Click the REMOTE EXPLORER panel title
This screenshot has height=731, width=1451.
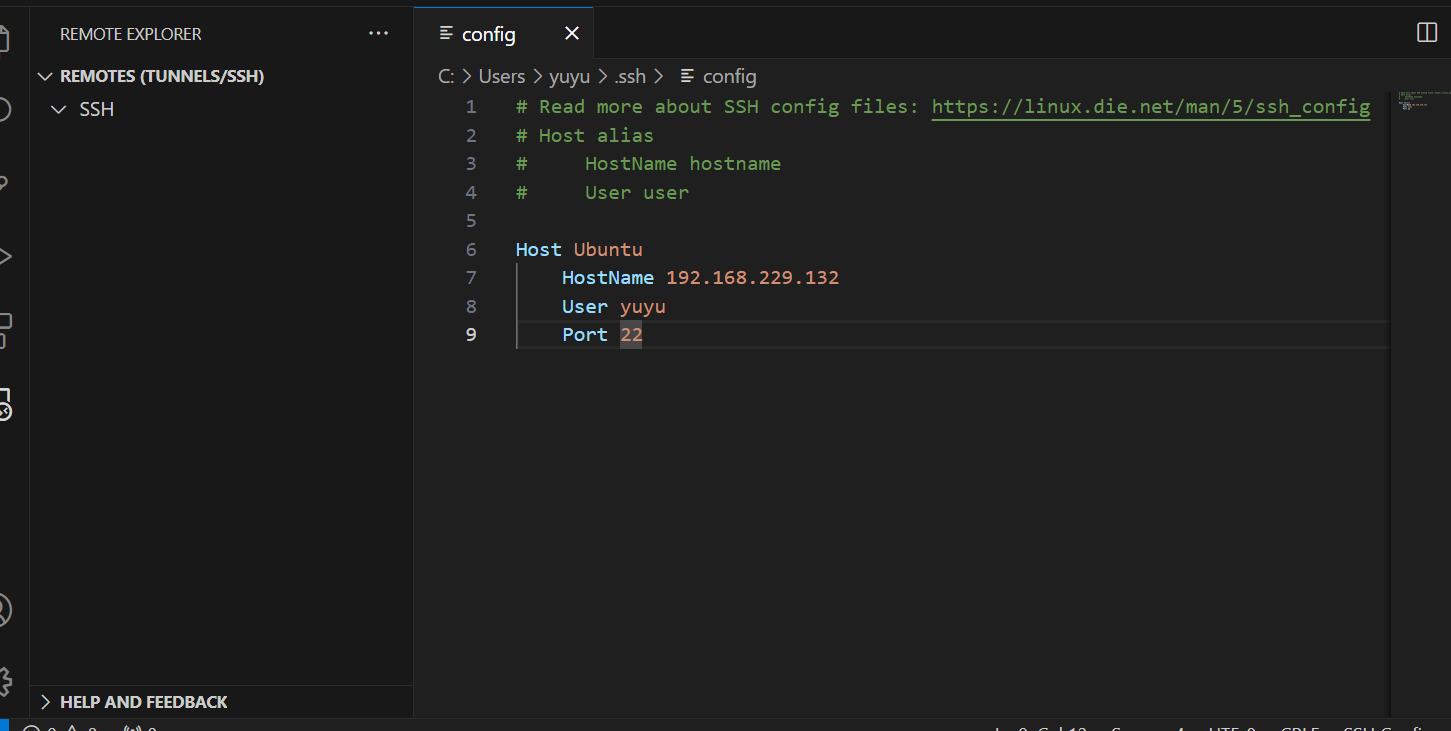coord(131,34)
